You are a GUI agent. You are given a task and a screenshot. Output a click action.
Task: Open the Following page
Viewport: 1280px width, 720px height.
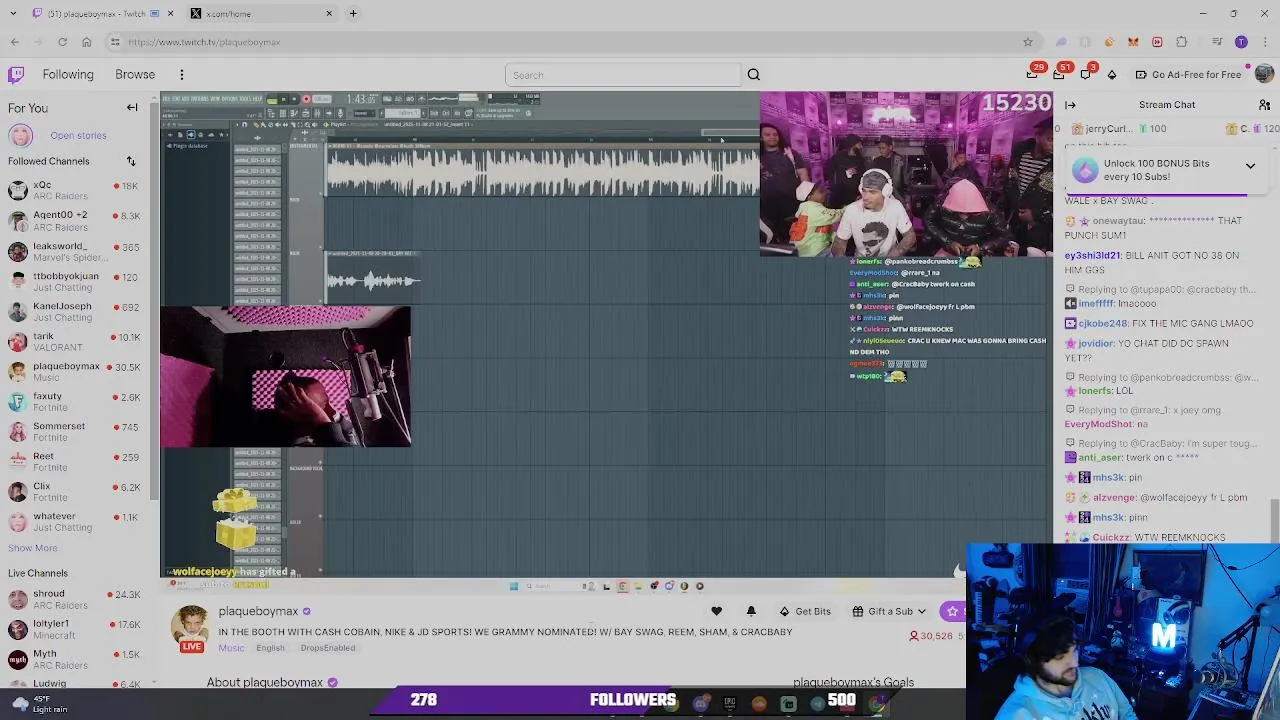tap(68, 75)
